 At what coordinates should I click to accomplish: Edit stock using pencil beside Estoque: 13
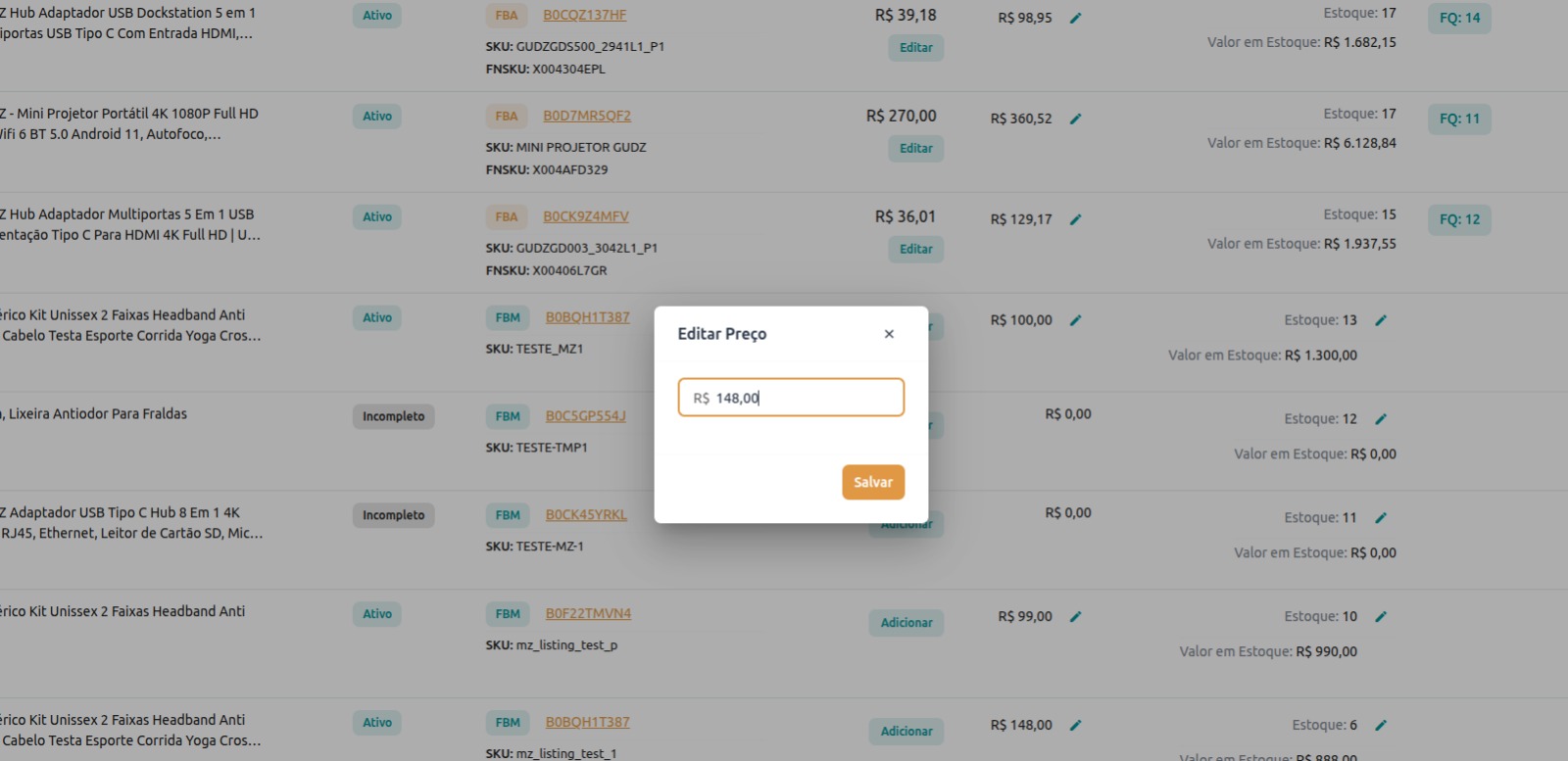pos(1381,320)
